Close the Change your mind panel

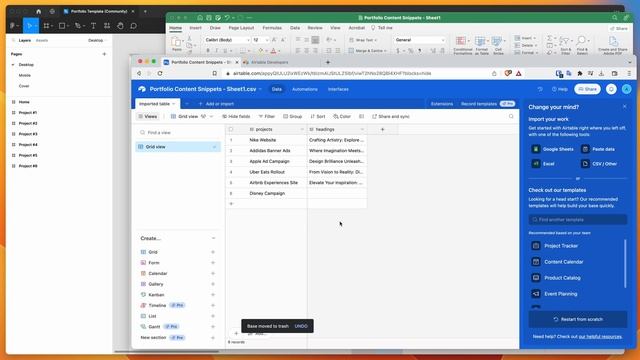624,107
